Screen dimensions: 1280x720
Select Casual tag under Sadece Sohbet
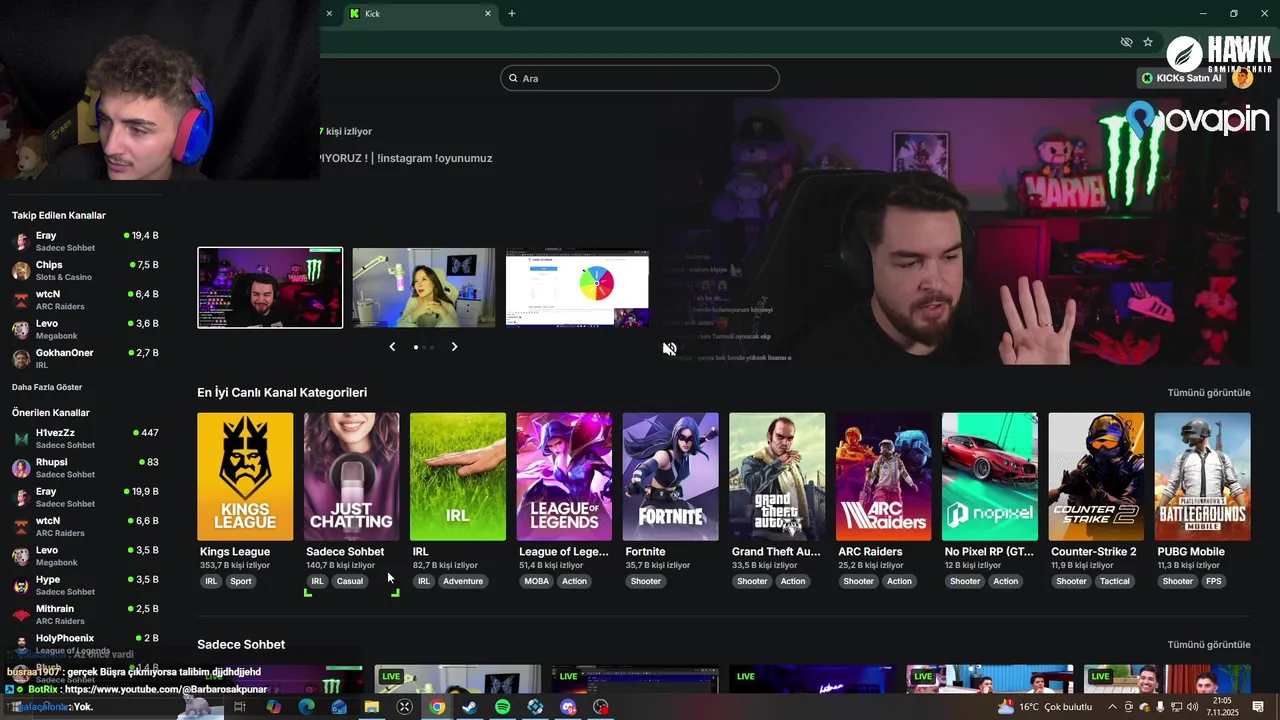(x=350, y=581)
